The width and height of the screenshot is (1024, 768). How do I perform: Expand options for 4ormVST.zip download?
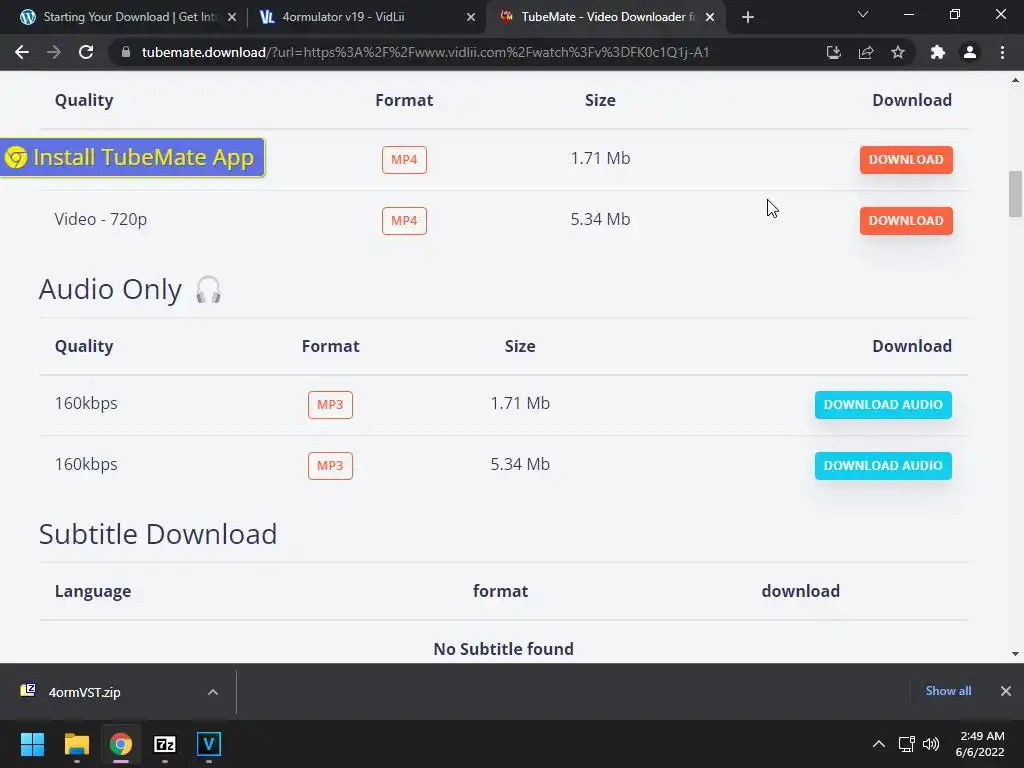(213, 692)
